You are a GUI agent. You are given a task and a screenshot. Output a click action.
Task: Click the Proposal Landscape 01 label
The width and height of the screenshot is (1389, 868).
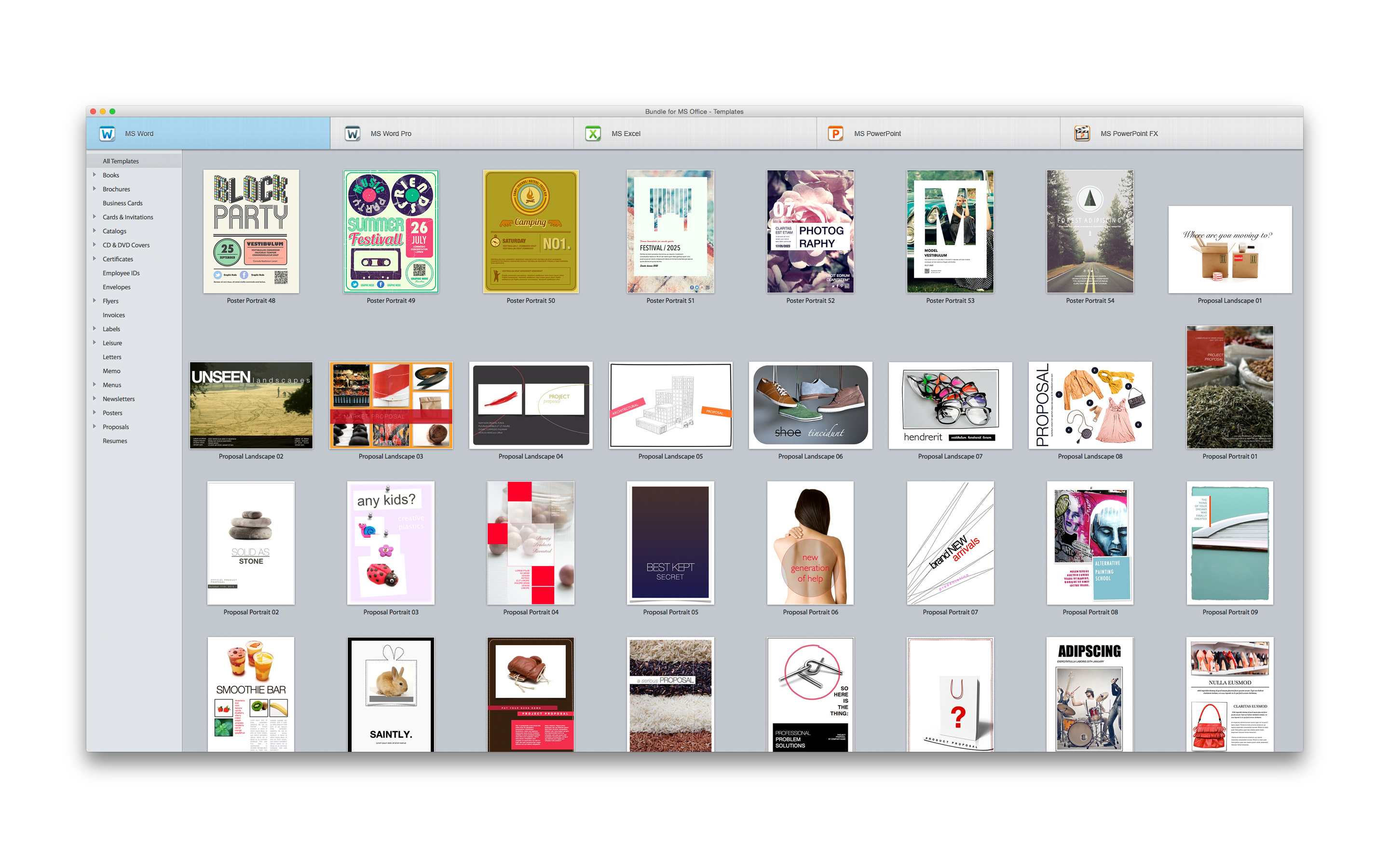(x=1229, y=301)
